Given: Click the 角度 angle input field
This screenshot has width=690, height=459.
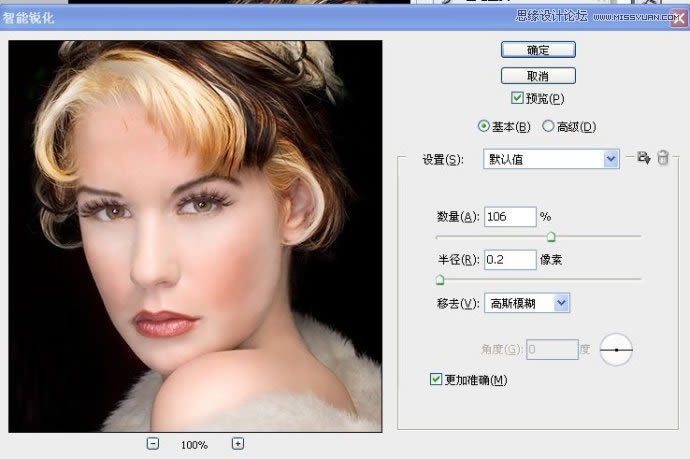Looking at the screenshot, I should click(553, 349).
